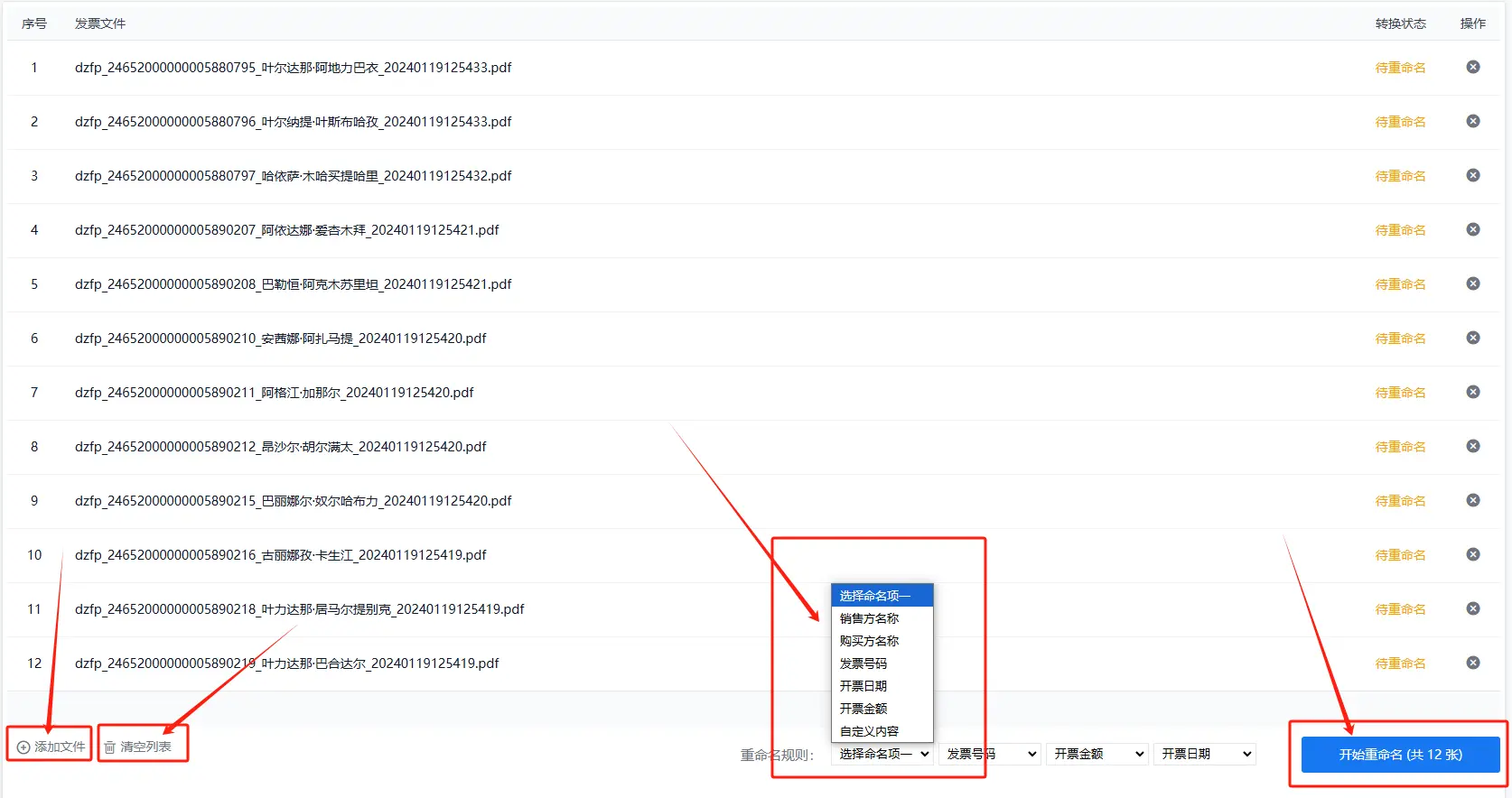Click the 添加文件 plus icon
Viewport: 1512px width, 798px height.
click(x=23, y=747)
